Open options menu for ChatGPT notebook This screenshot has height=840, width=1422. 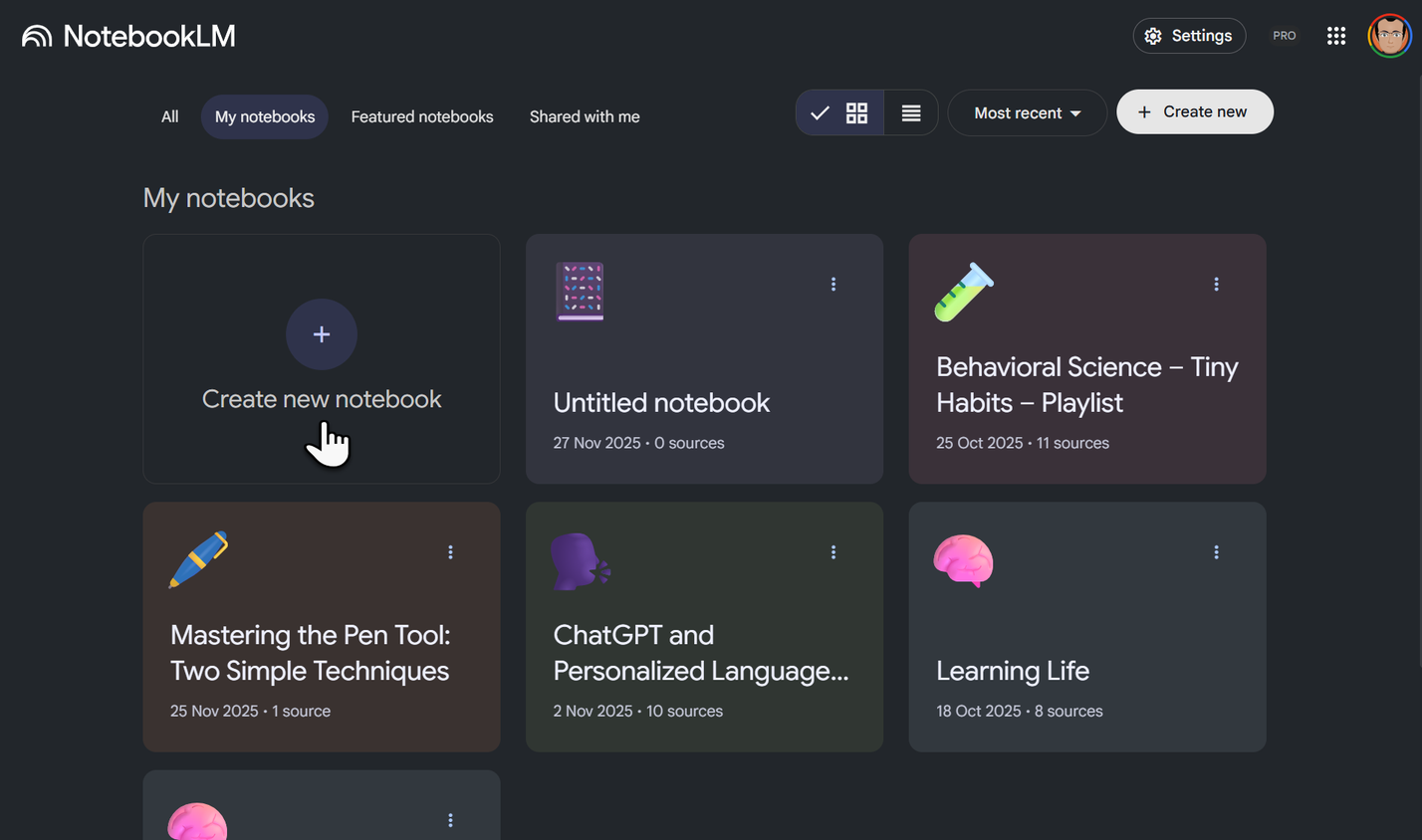[x=833, y=552]
